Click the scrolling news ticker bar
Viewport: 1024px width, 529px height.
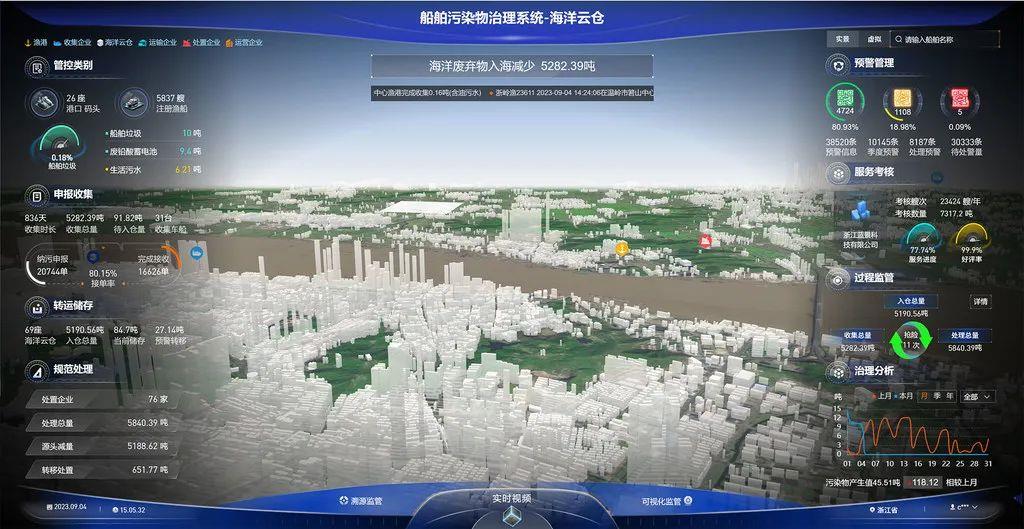pos(512,93)
